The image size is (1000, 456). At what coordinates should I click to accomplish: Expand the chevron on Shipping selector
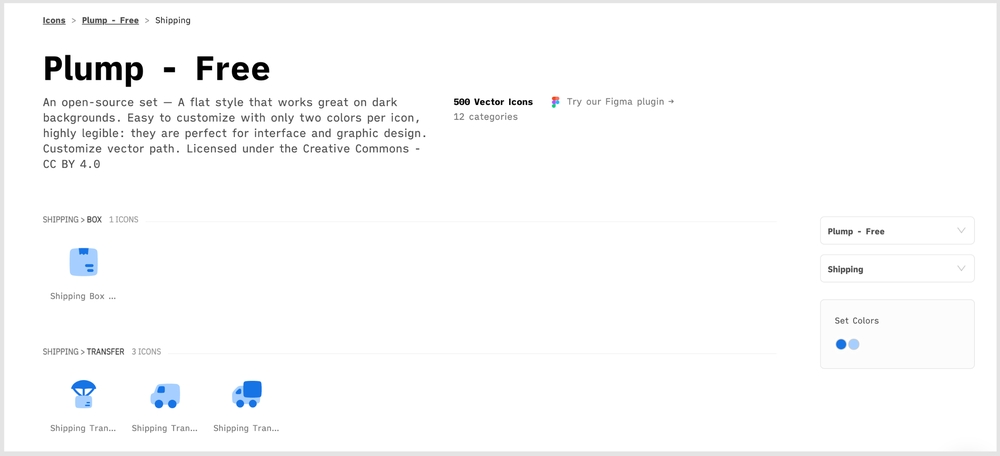click(x=961, y=268)
